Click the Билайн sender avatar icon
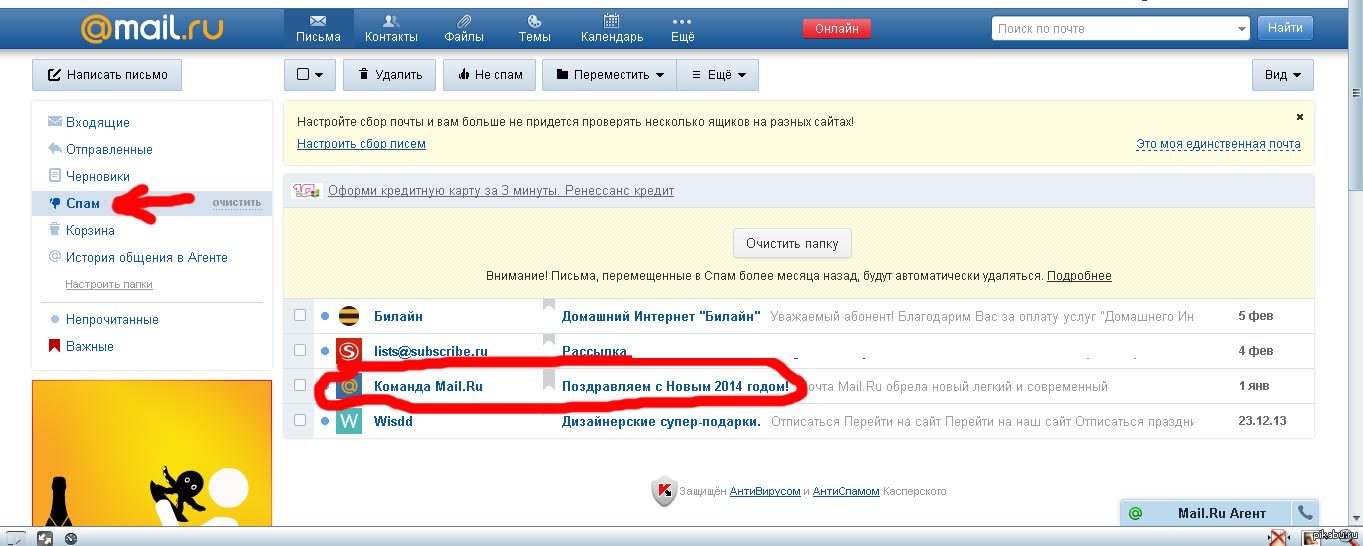 [348, 316]
